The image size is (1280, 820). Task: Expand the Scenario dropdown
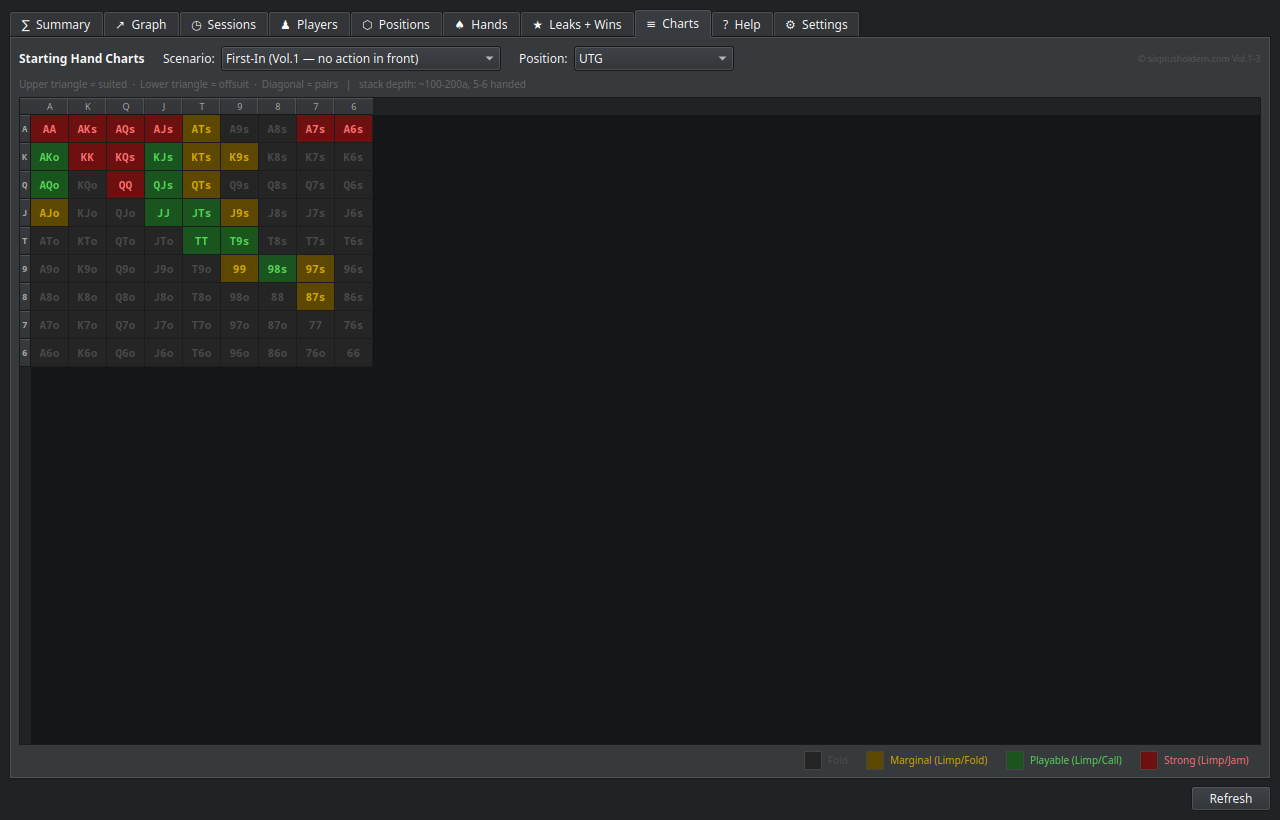tap(360, 59)
